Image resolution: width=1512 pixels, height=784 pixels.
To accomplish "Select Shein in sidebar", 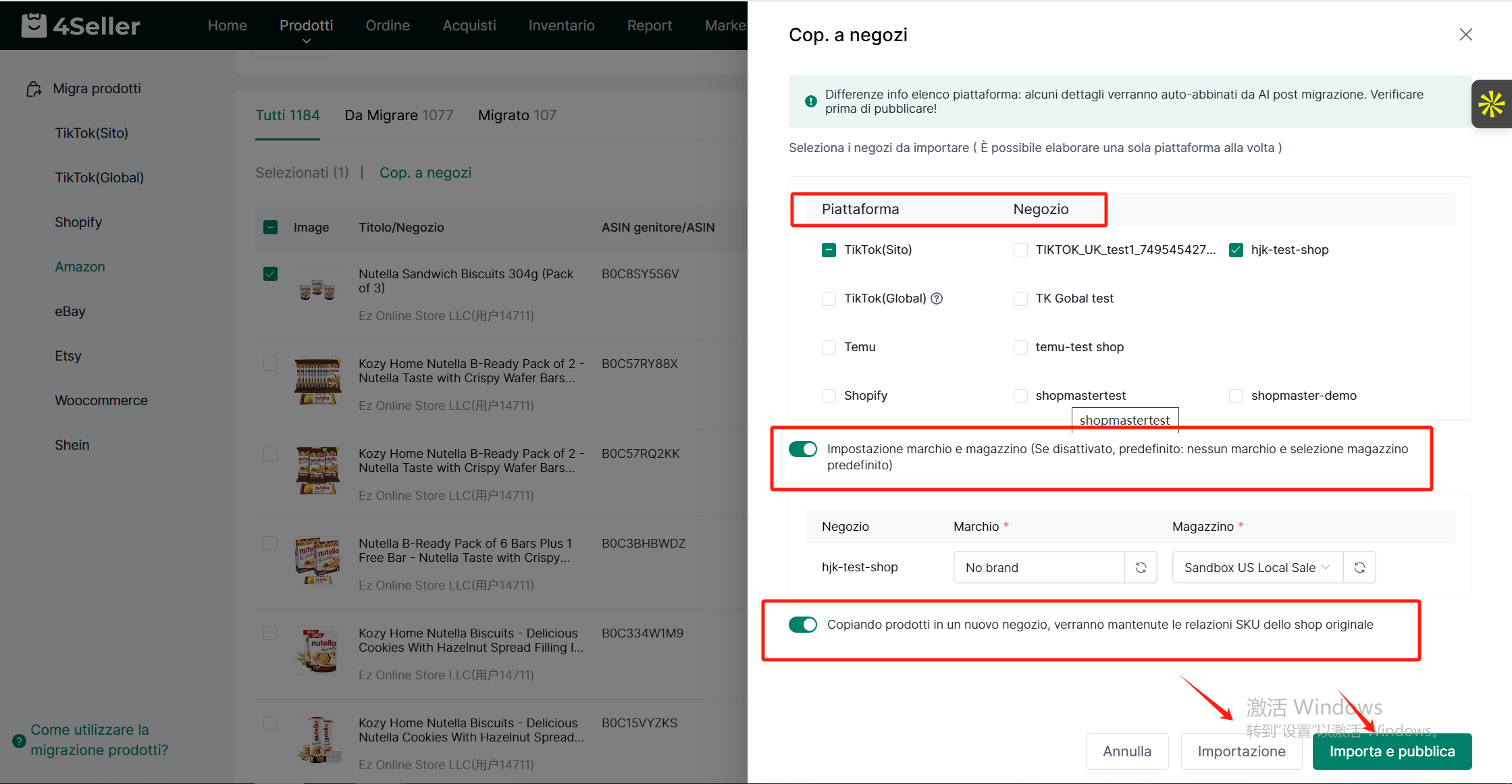I will click(72, 445).
